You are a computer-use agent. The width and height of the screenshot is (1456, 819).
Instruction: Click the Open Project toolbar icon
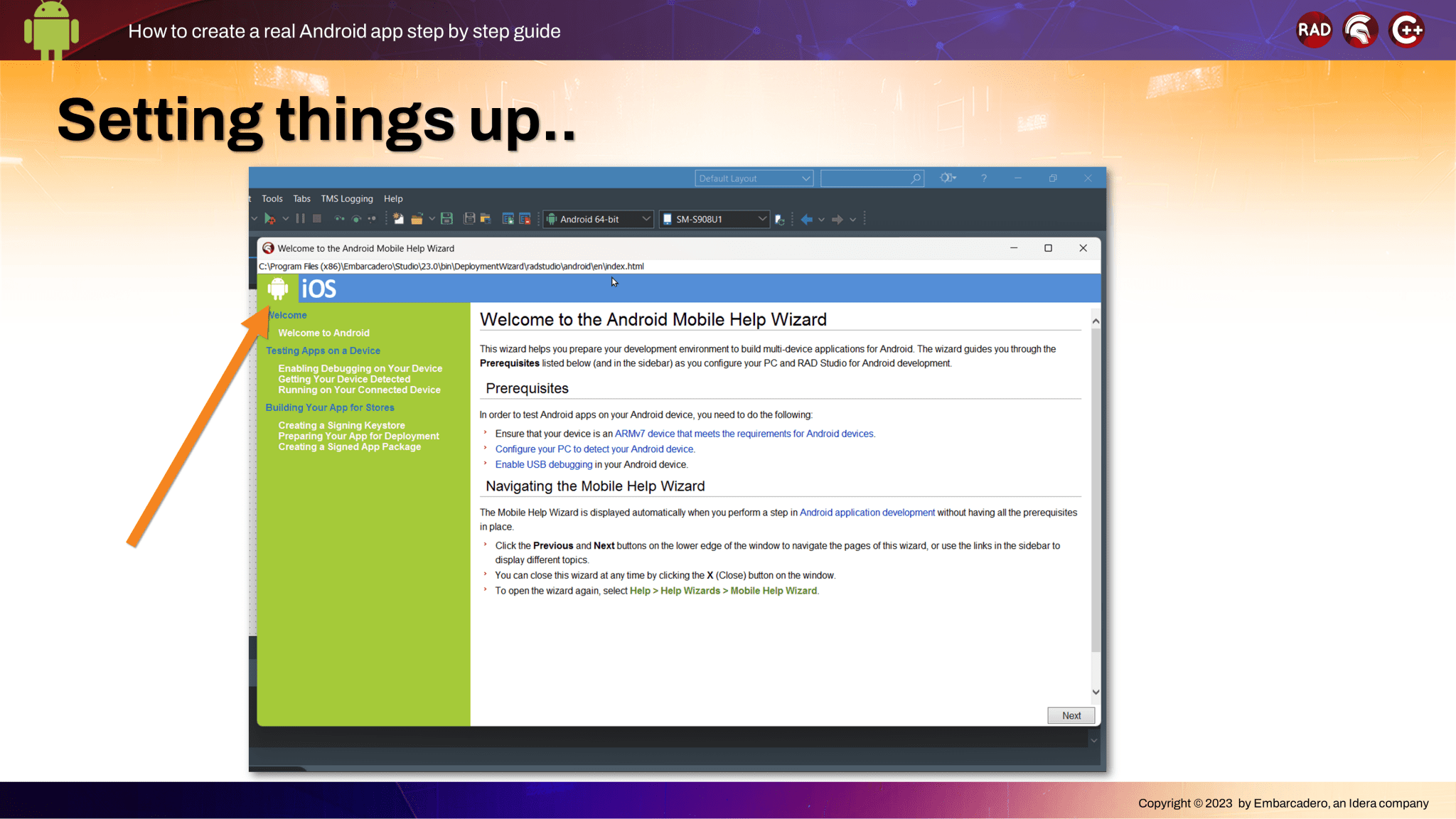click(x=486, y=219)
